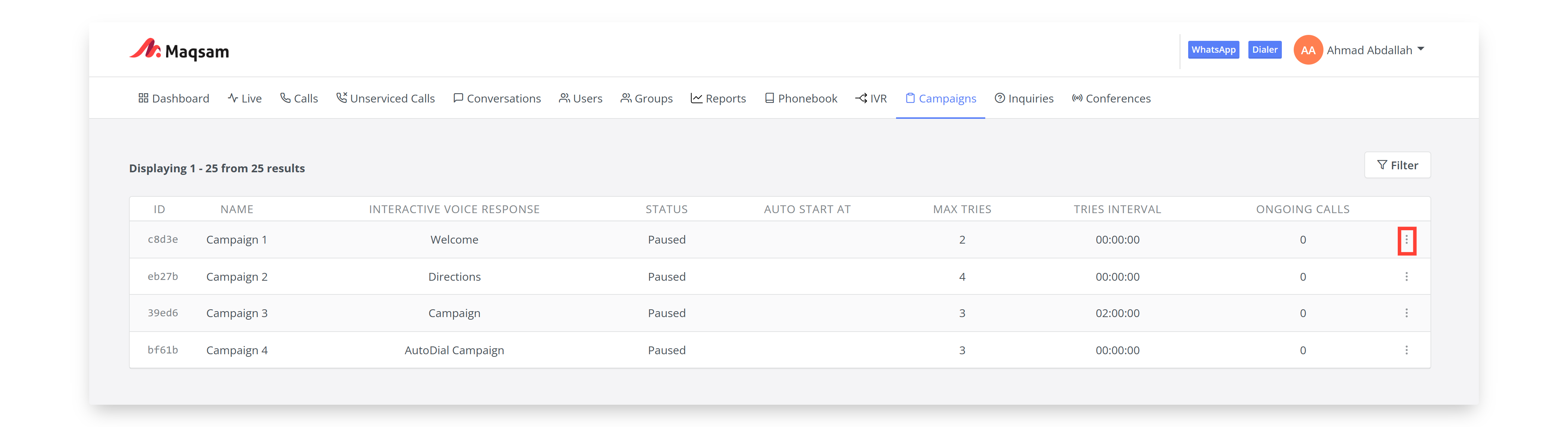Expand the Ahmad Abdallah account dropdown

click(1421, 49)
